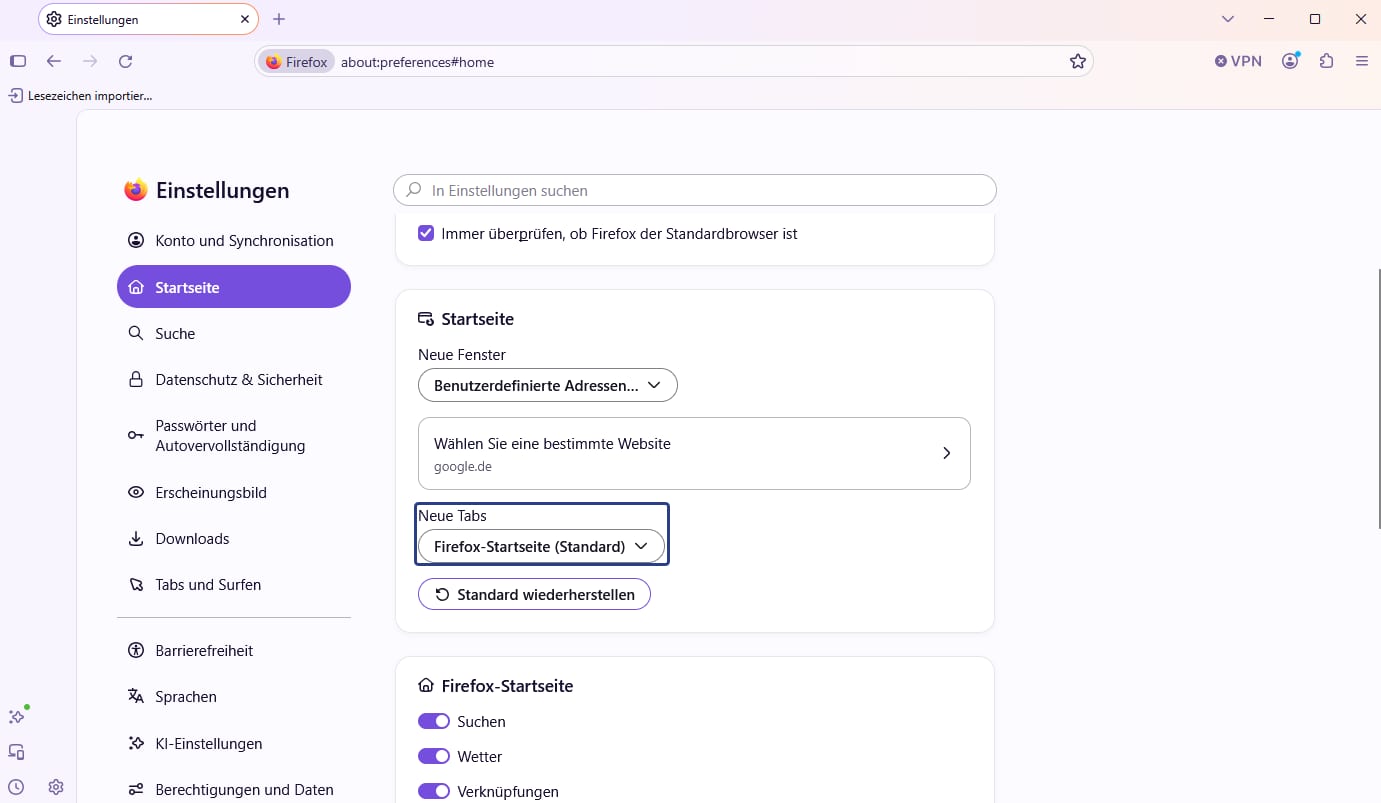Toggle the Wetter switch
Viewport: 1381px width, 803px height.
tap(434, 756)
